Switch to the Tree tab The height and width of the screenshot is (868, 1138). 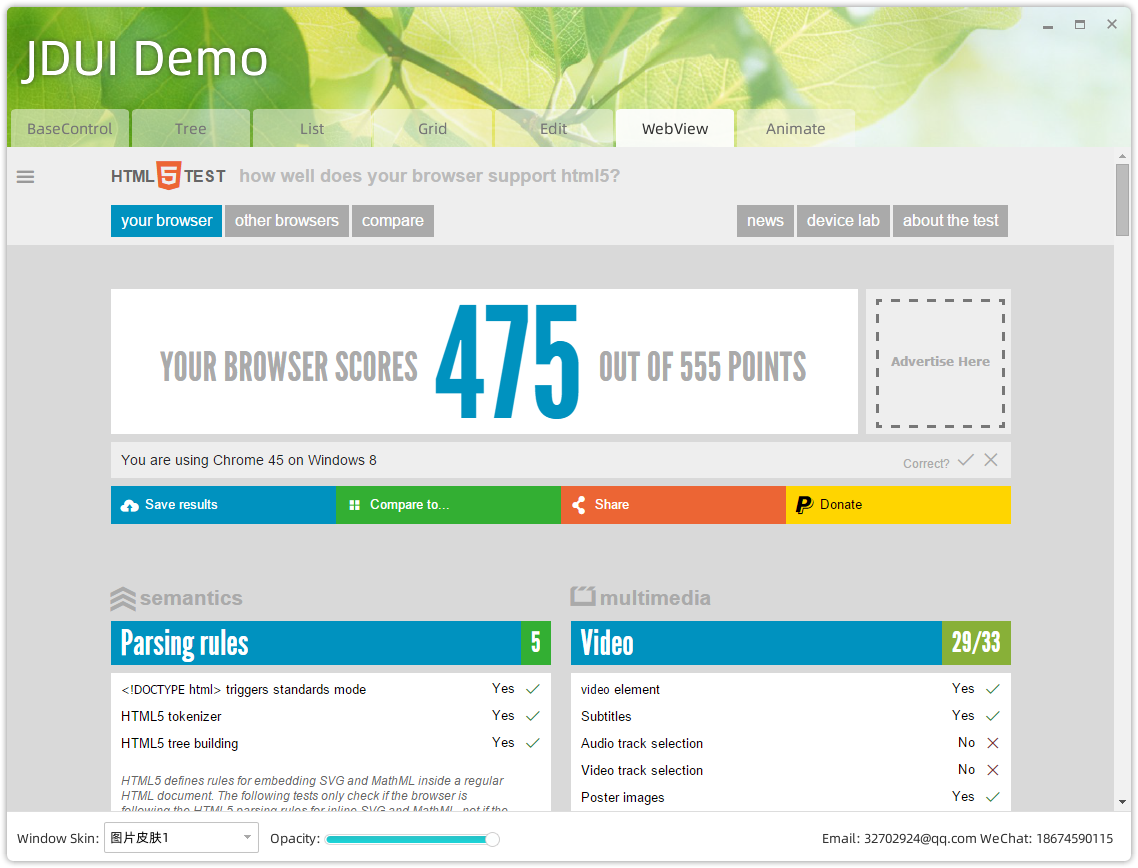coord(191,128)
